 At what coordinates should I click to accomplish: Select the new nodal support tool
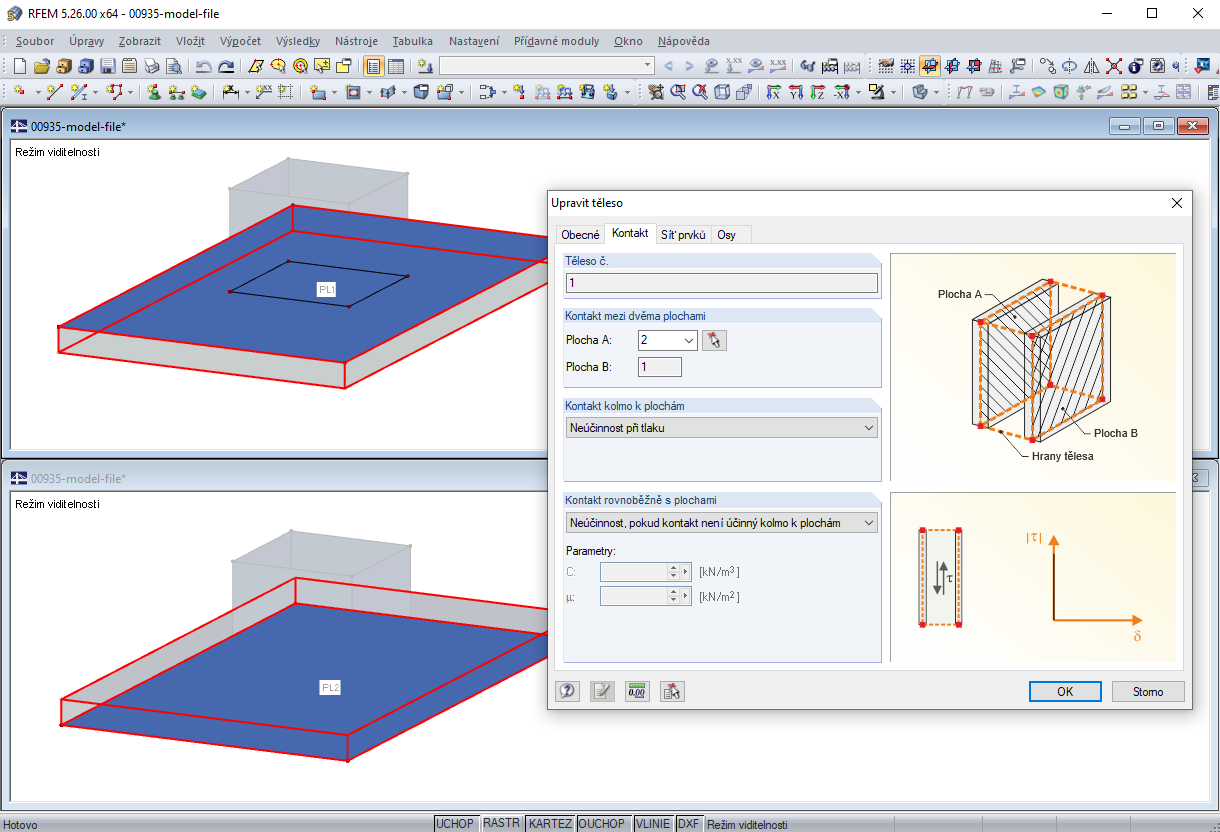click(153, 91)
